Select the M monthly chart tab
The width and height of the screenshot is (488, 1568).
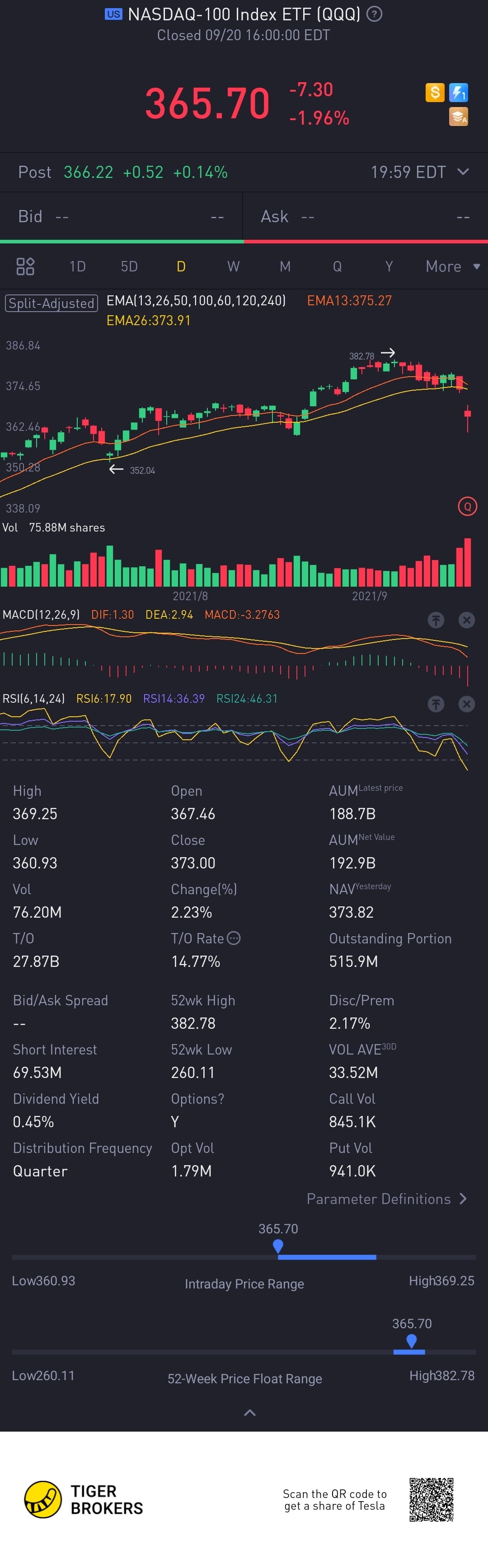[285, 266]
